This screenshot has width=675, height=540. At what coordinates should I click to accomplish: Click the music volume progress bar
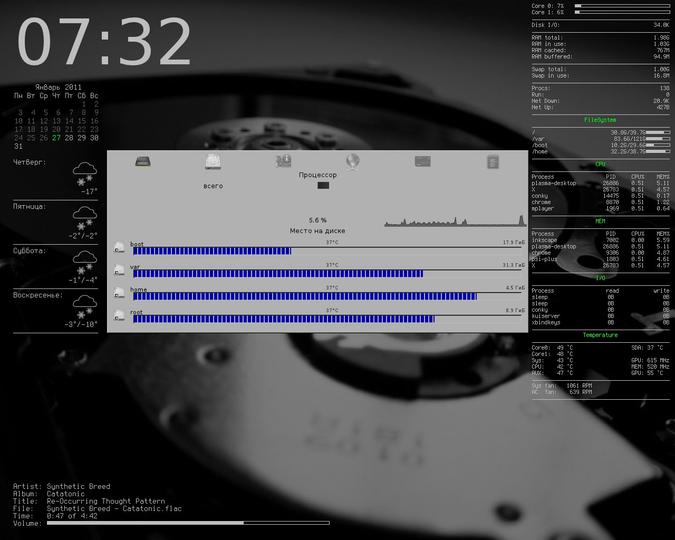click(188, 523)
